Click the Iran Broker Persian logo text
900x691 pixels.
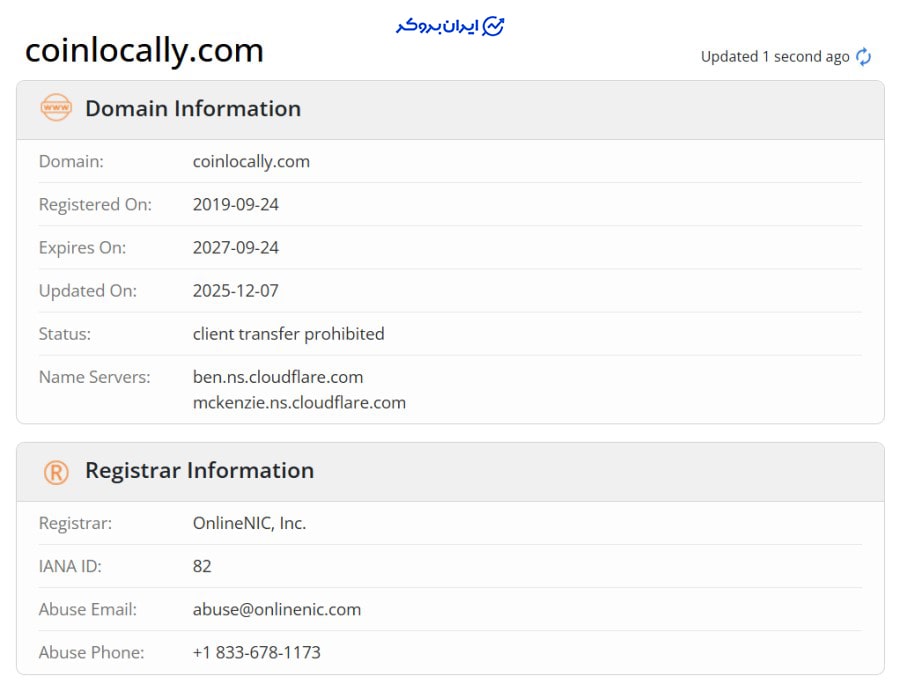(437, 26)
